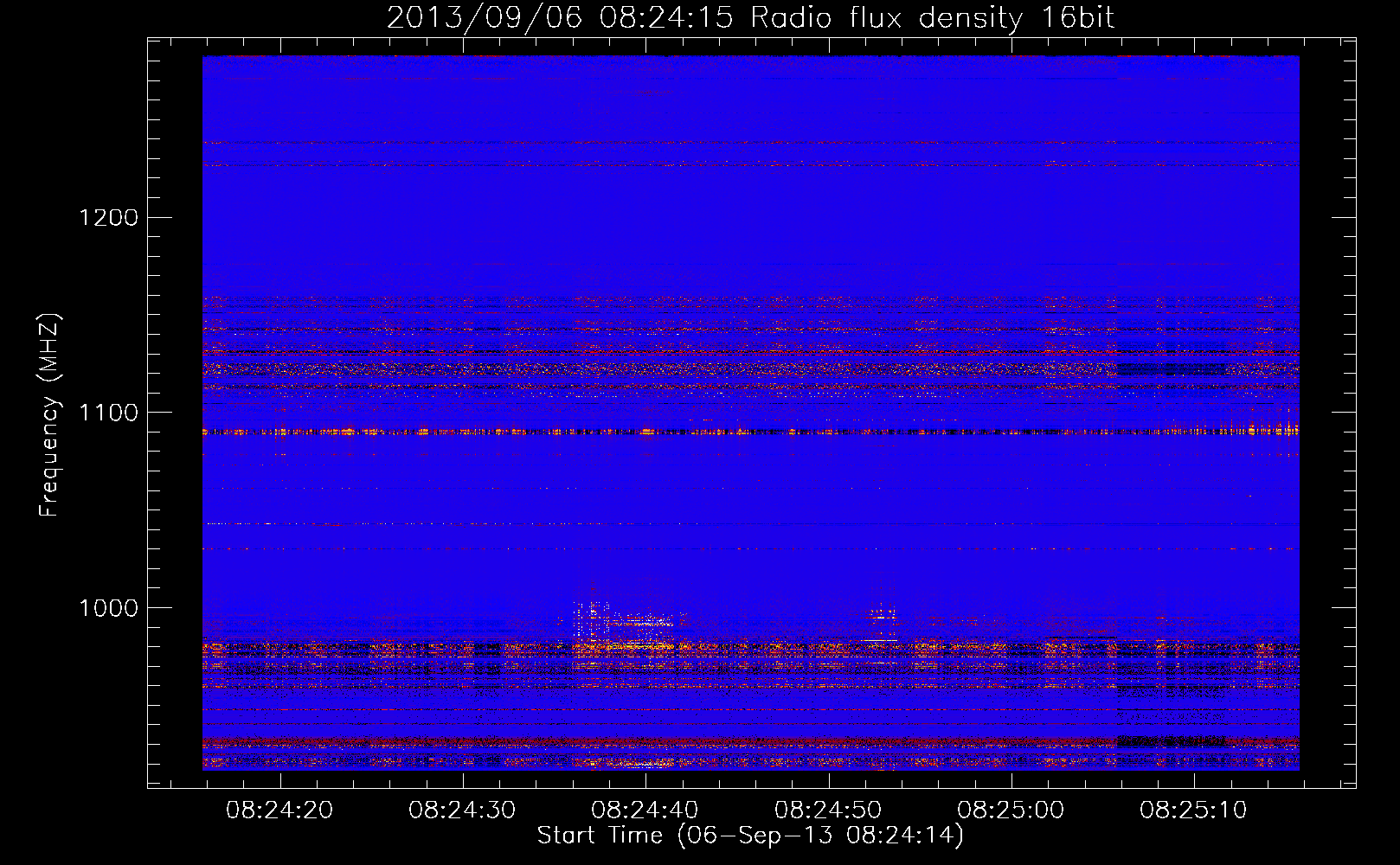Select the 1100 frequency tick label
This screenshot has height=865, width=1400.
(108, 413)
